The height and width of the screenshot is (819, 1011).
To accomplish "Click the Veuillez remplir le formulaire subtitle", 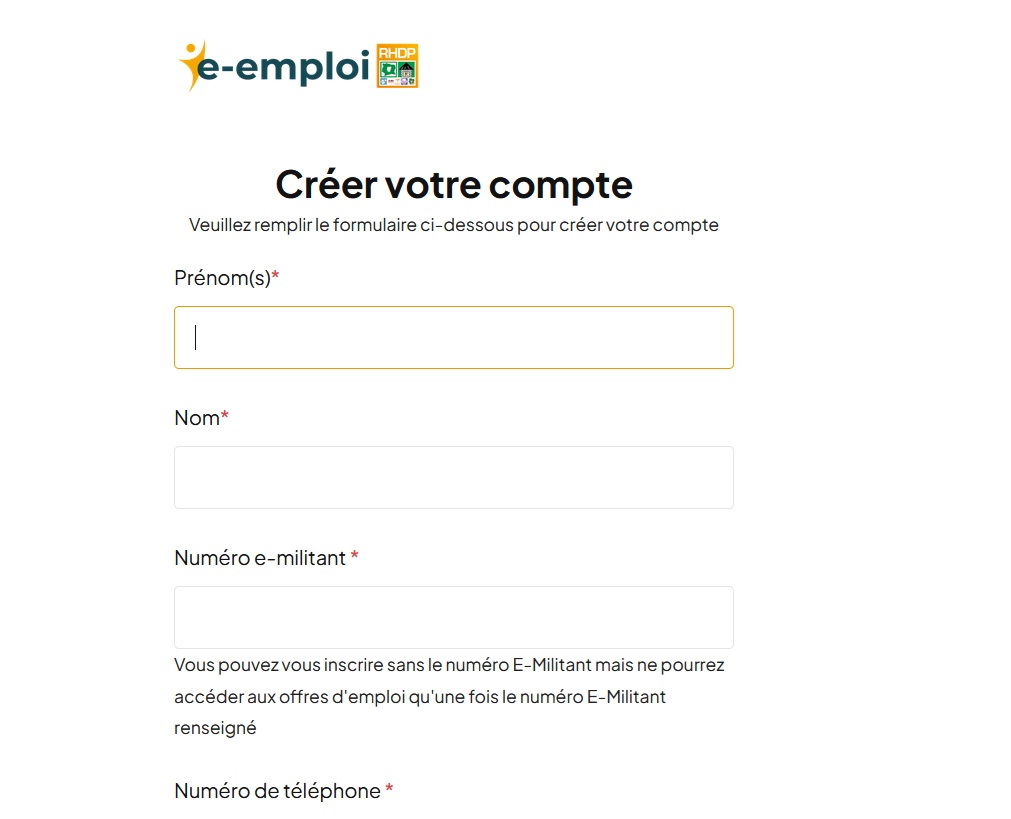I will click(454, 225).
